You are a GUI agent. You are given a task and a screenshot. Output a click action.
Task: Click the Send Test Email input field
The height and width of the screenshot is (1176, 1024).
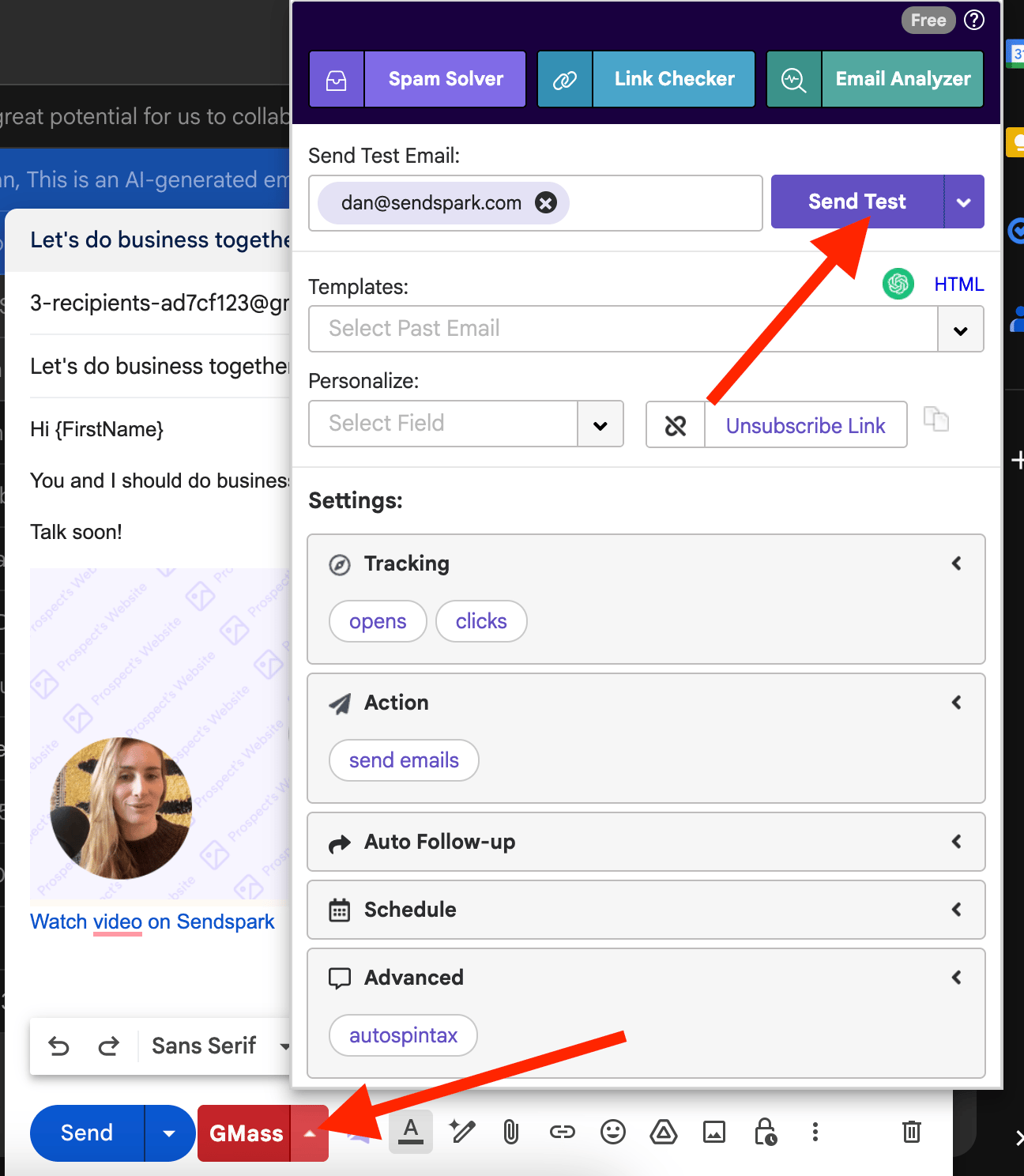point(535,203)
